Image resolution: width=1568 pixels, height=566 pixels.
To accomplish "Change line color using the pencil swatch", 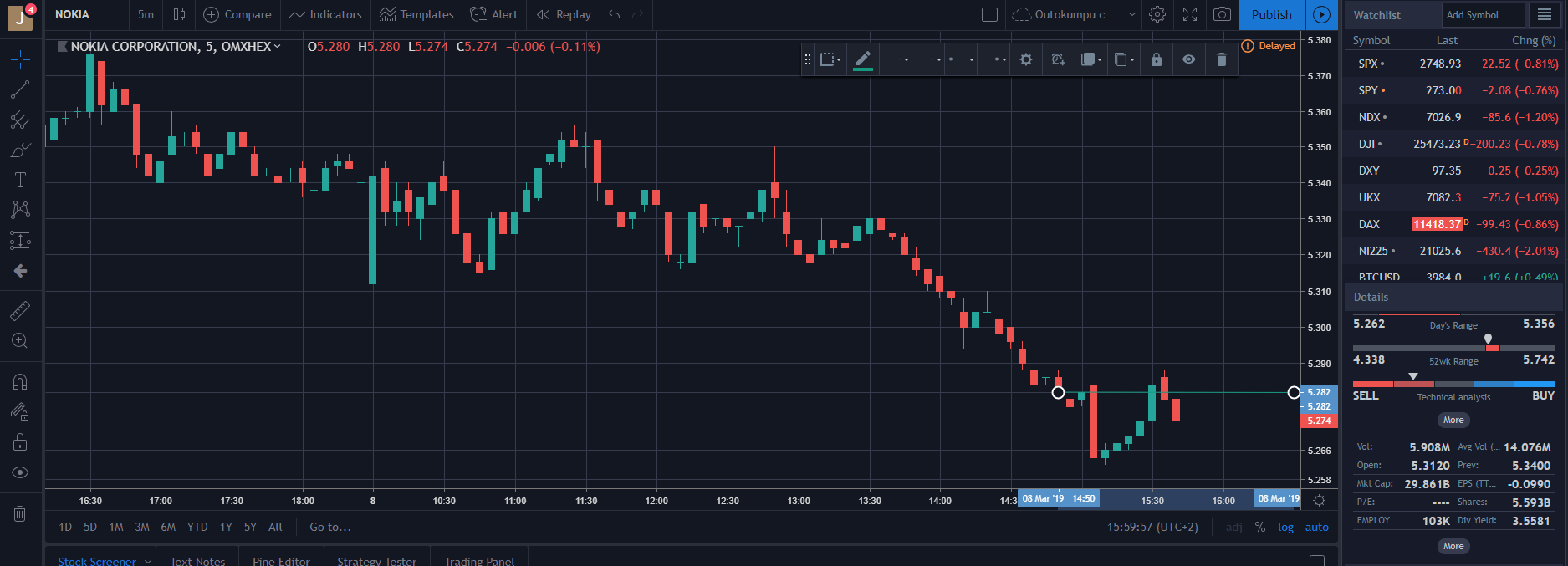I will [863, 59].
